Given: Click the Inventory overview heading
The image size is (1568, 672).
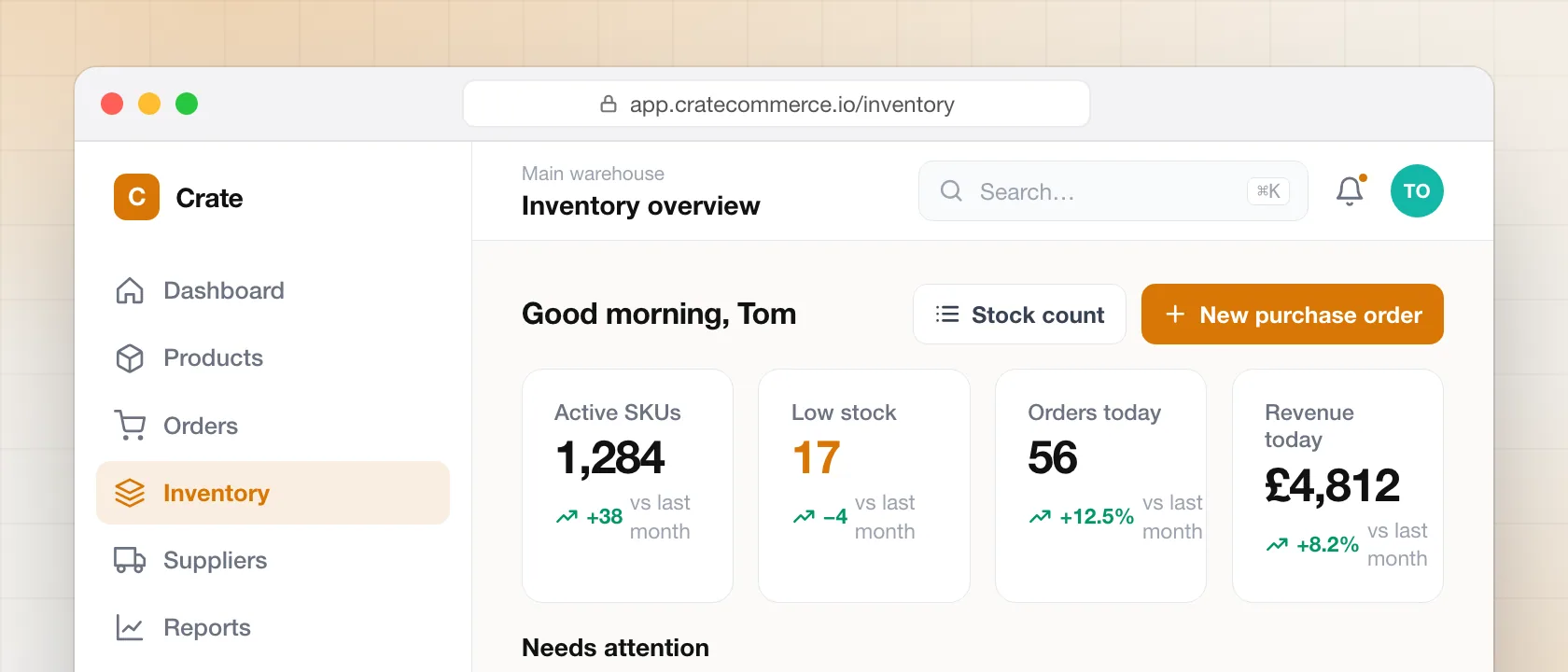Looking at the screenshot, I should pos(640,205).
